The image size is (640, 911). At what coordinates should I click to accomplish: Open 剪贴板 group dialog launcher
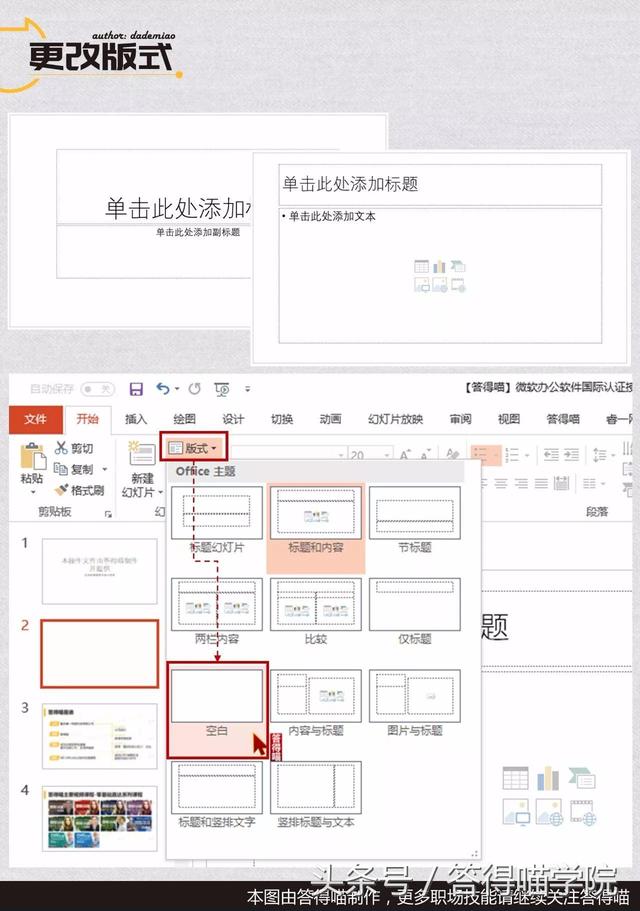coord(108,514)
